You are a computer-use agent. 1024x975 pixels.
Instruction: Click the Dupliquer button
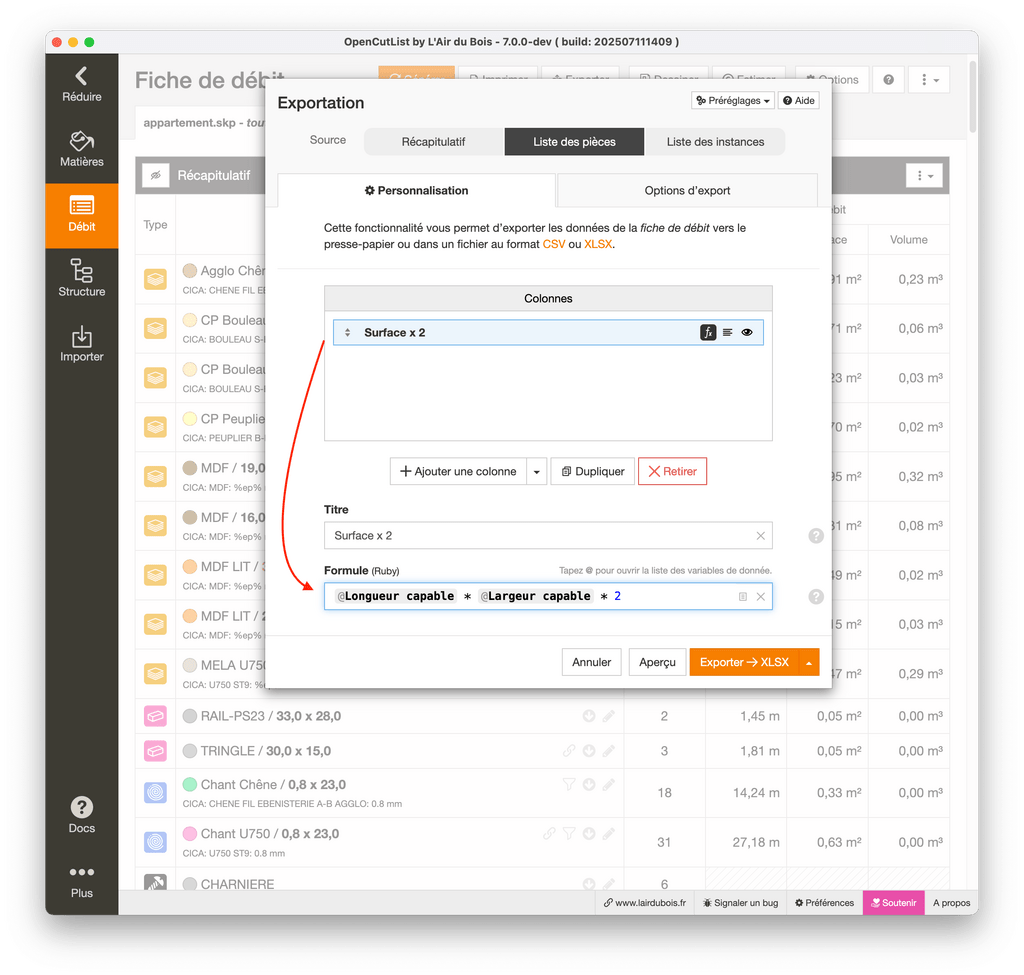coord(593,472)
